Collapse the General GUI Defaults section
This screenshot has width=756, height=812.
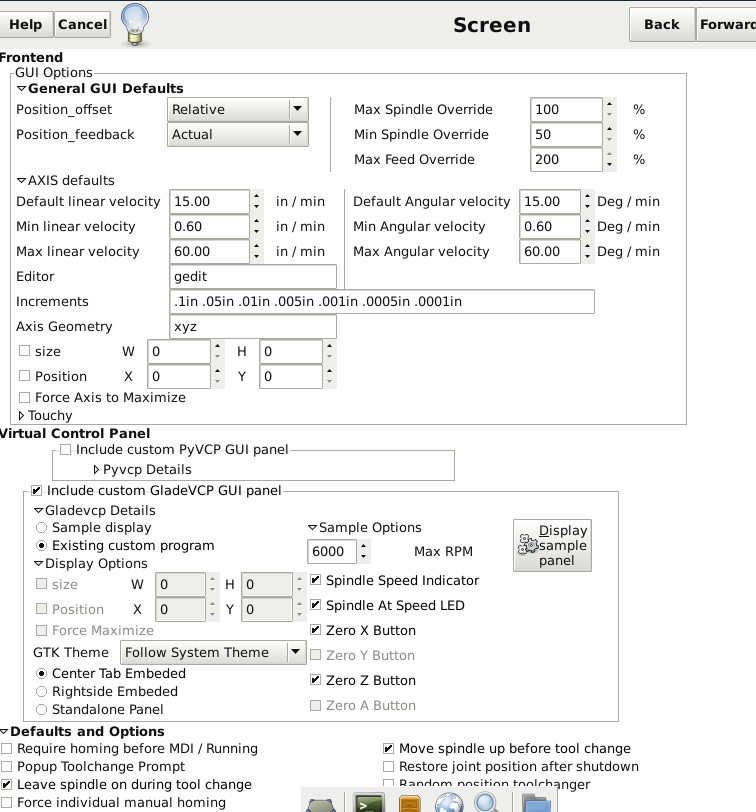tap(22, 89)
